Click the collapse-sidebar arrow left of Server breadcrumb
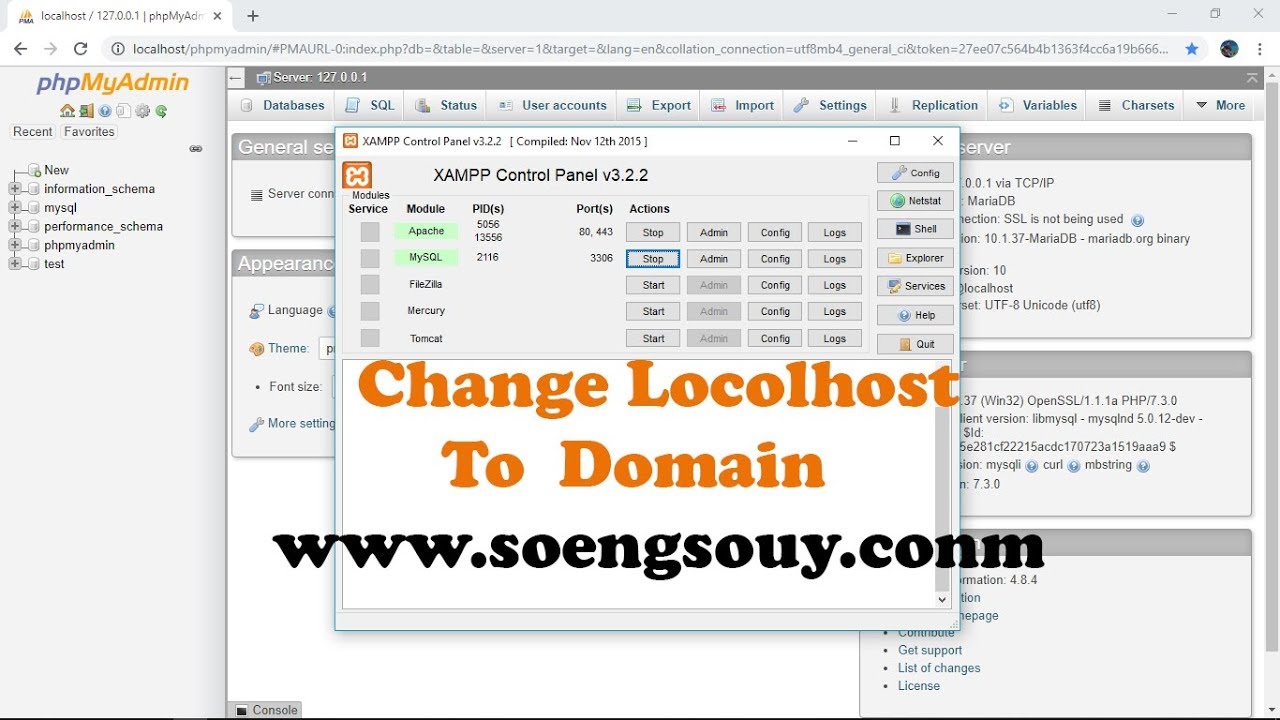 pyautogui.click(x=236, y=78)
